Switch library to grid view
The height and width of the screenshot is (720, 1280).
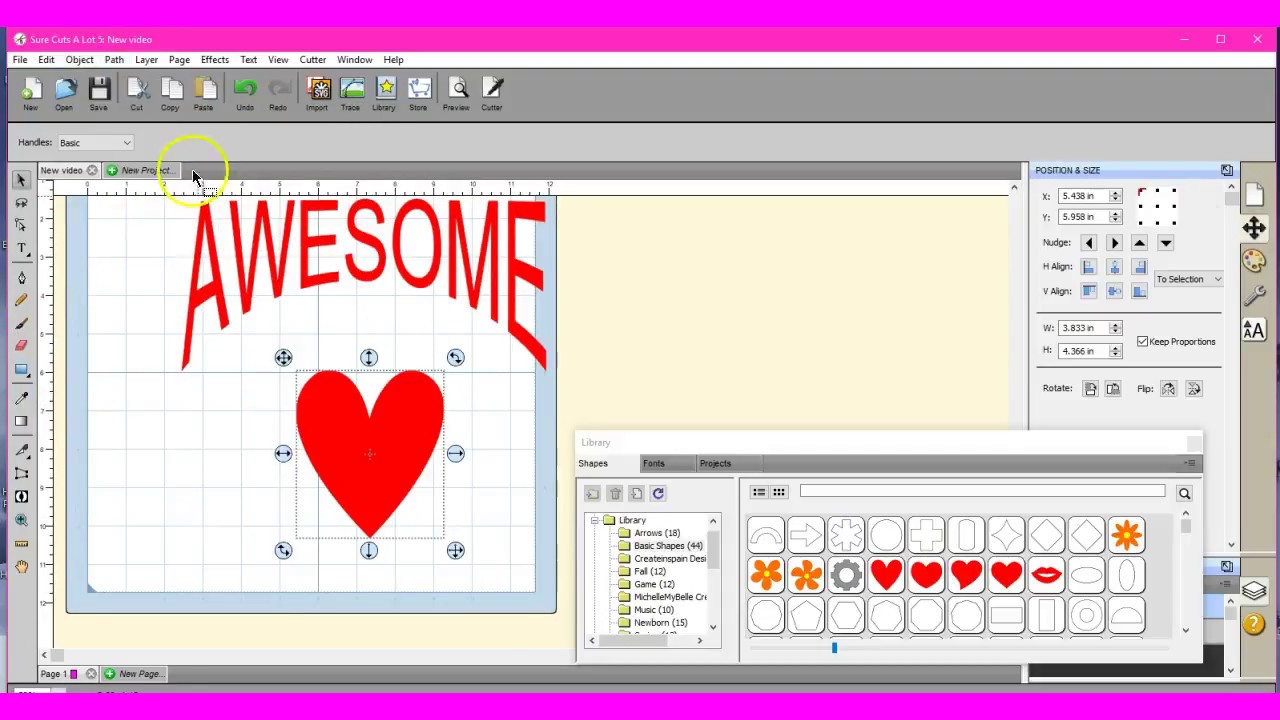tap(779, 492)
